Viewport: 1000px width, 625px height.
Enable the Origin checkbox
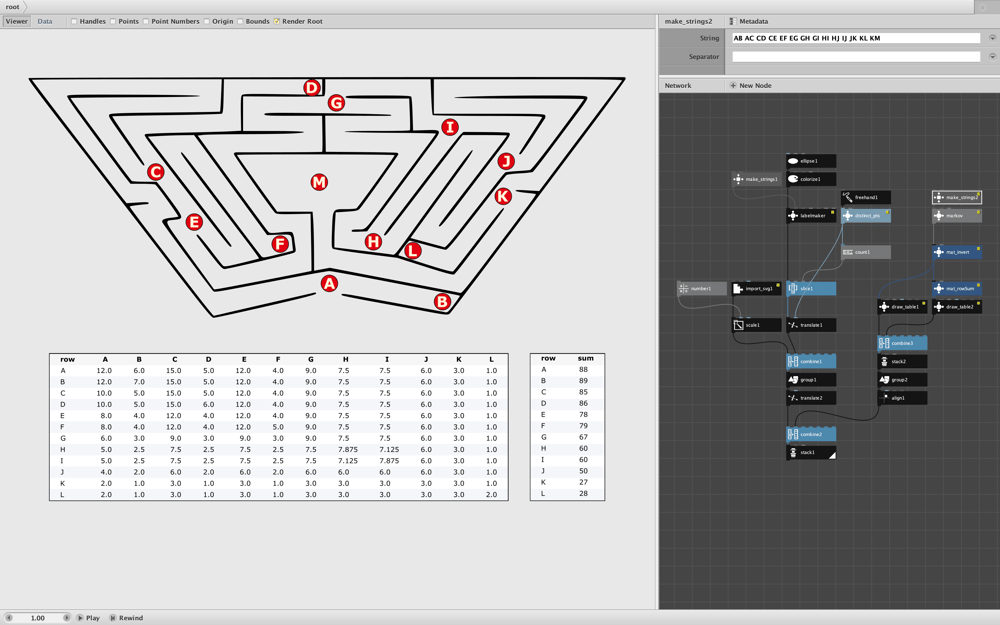tap(207, 21)
